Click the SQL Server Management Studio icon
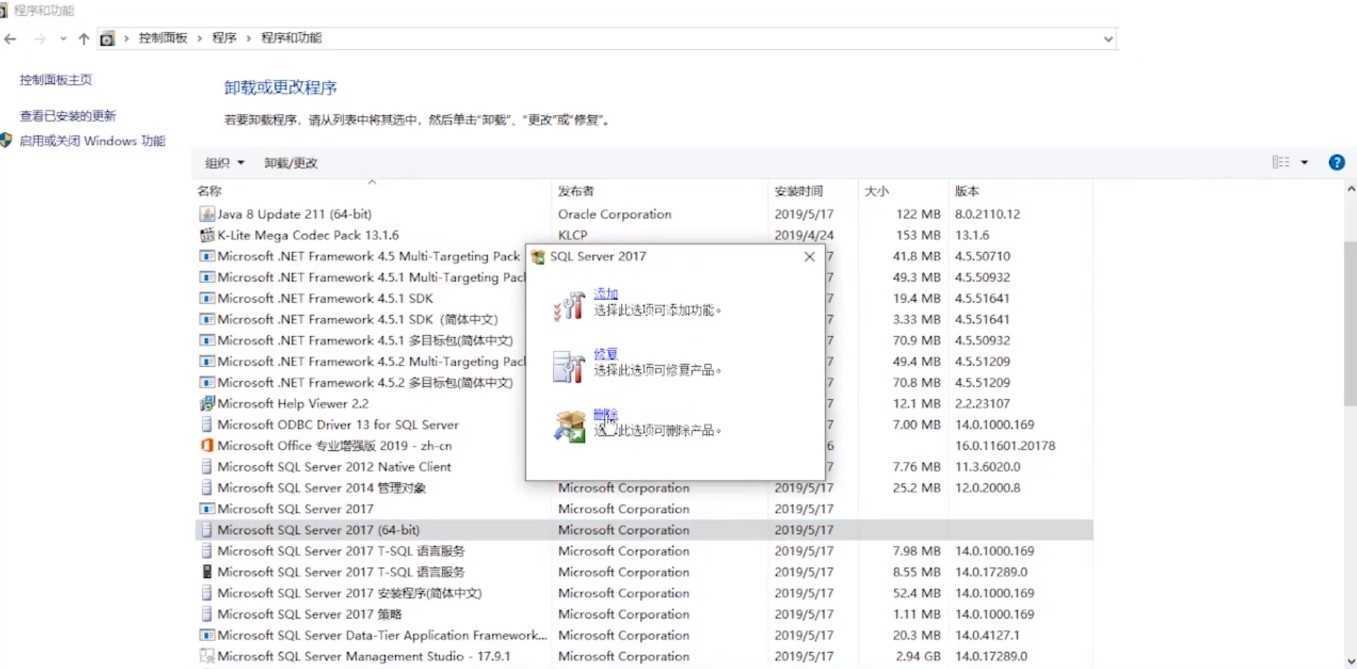 pyautogui.click(x=207, y=657)
